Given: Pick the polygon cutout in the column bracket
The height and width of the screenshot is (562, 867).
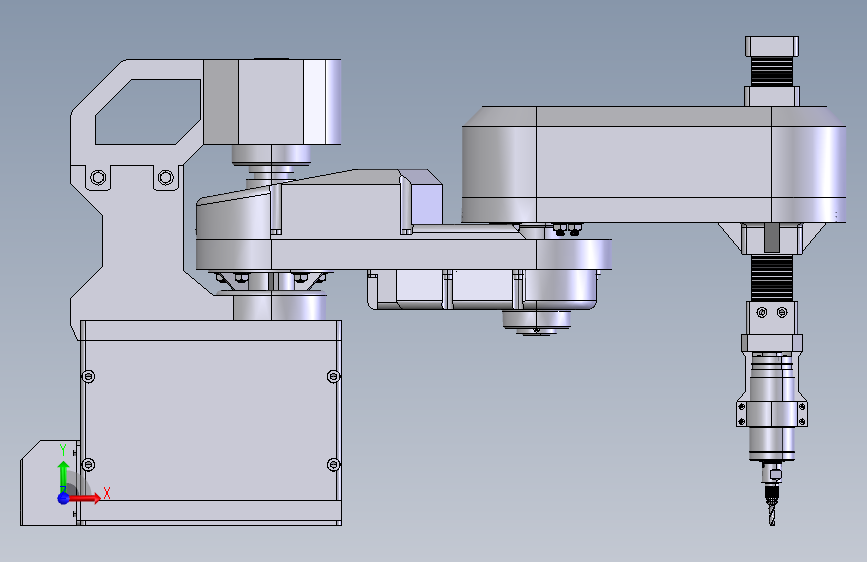Looking at the screenshot, I should point(148,112).
